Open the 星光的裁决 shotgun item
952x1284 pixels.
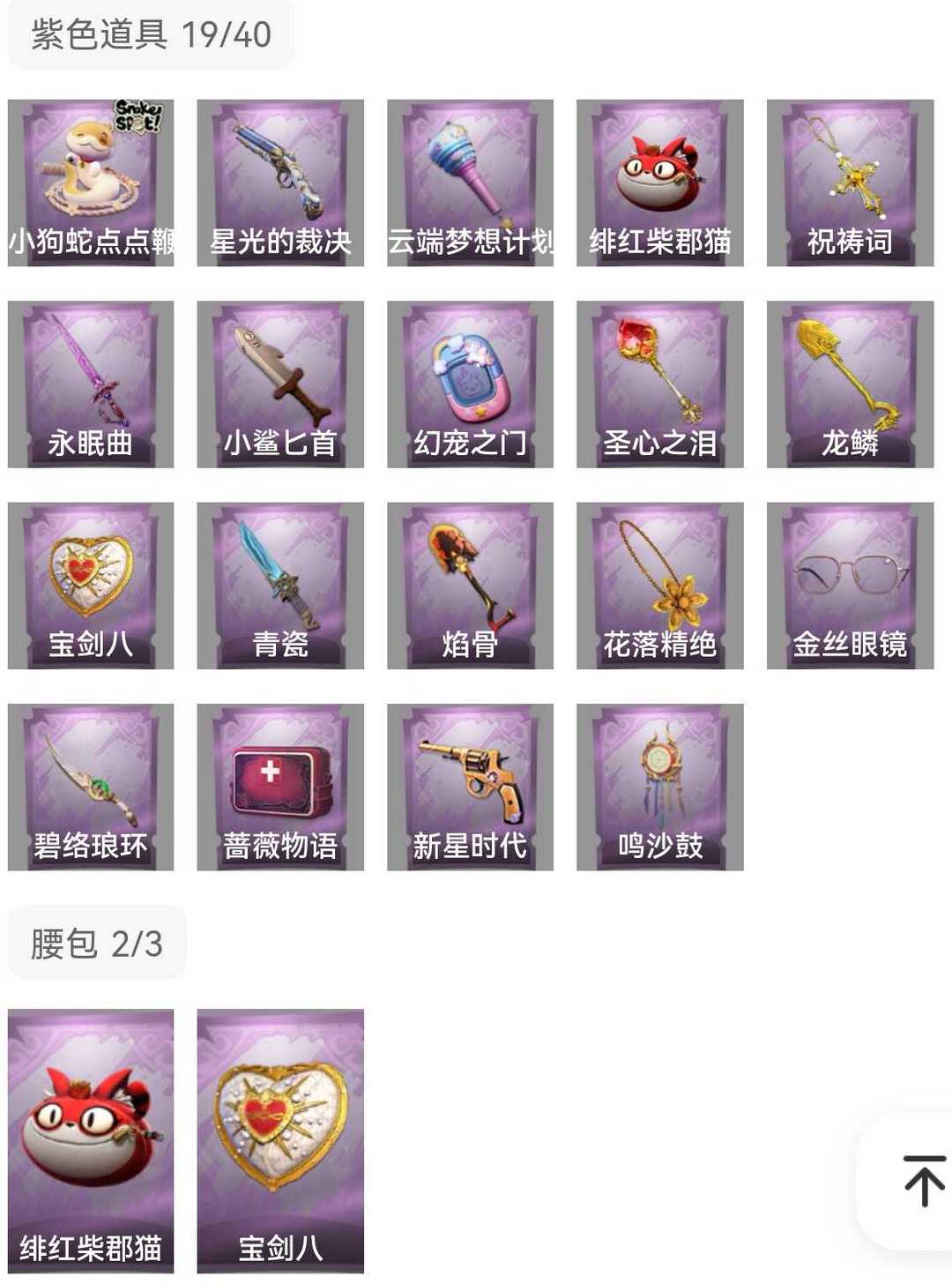click(x=280, y=183)
